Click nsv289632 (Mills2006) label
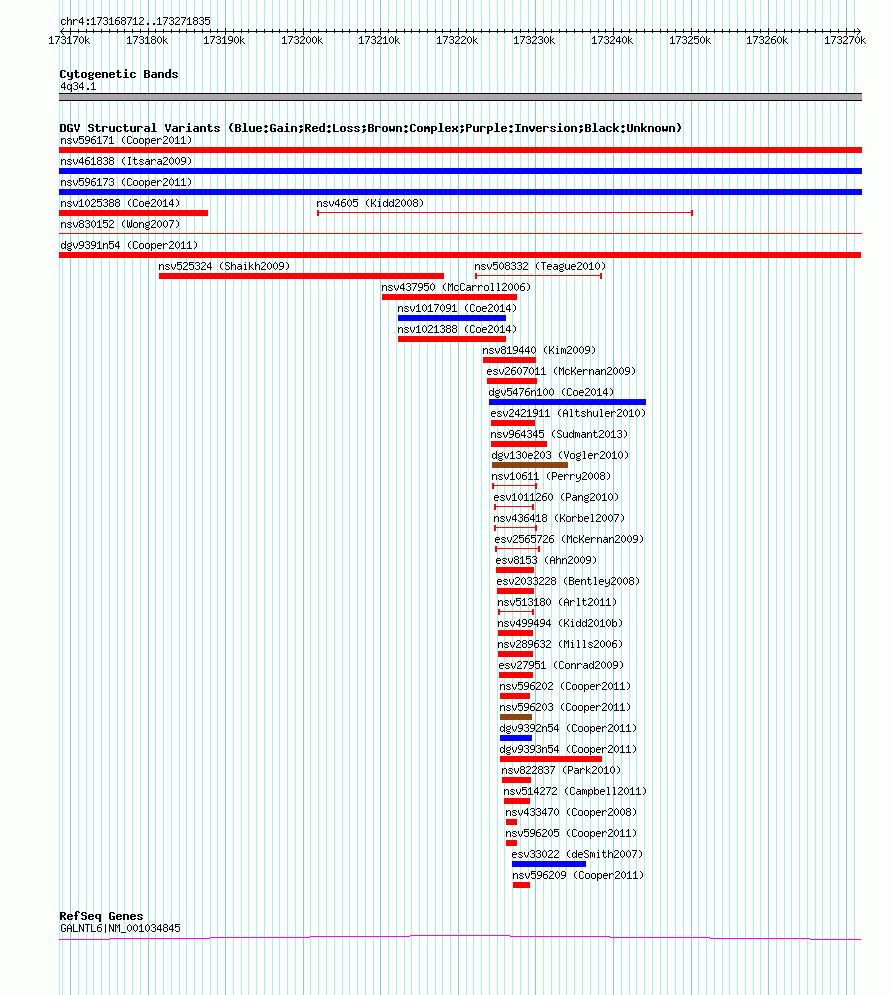The width and height of the screenshot is (890, 995). 560,643
